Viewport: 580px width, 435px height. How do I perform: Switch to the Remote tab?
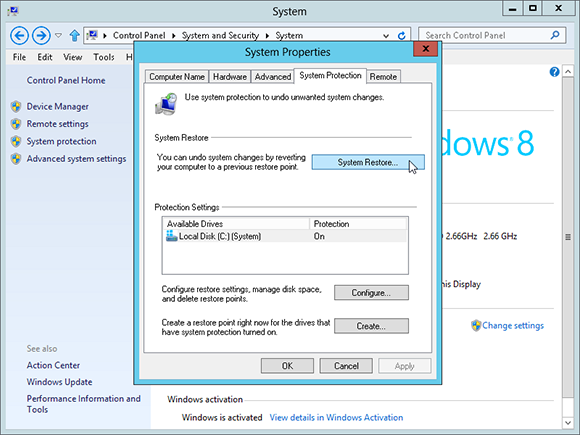point(383,77)
